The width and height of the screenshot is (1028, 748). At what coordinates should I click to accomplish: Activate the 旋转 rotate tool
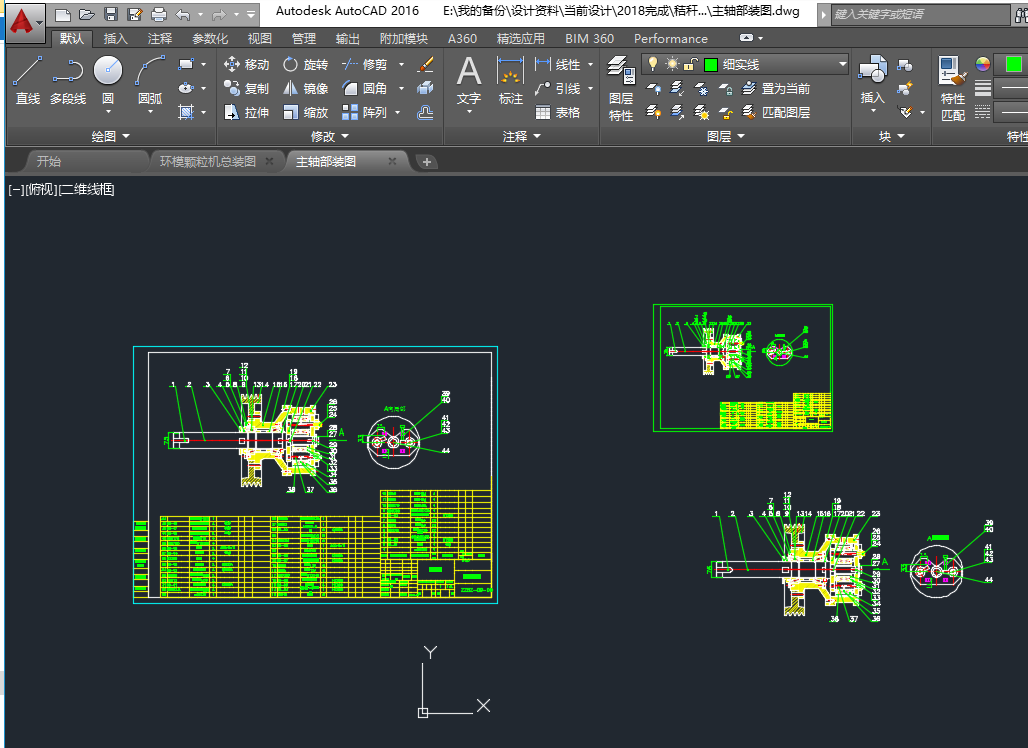(x=306, y=64)
